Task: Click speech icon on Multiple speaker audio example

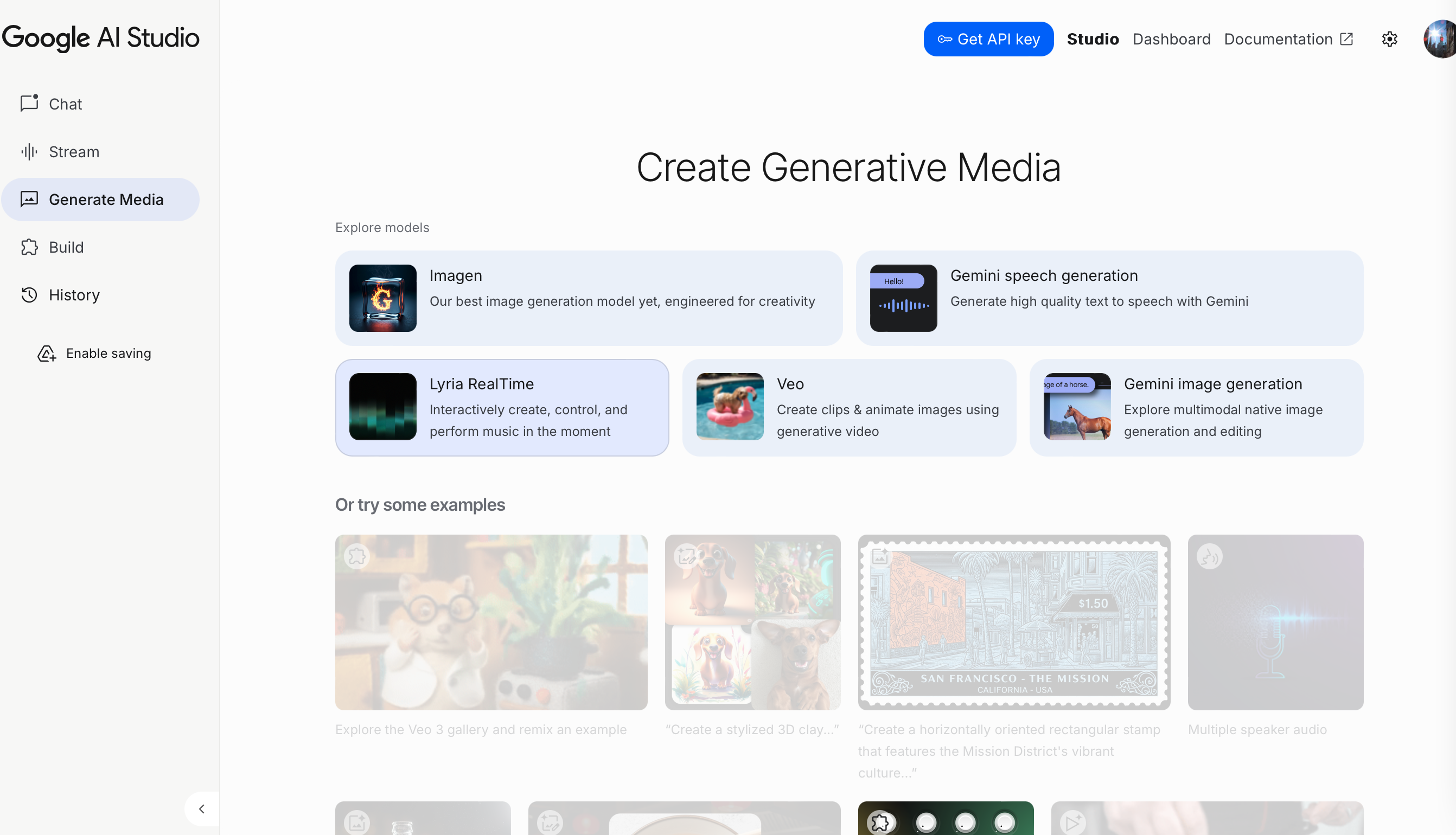Action: pos(1210,556)
